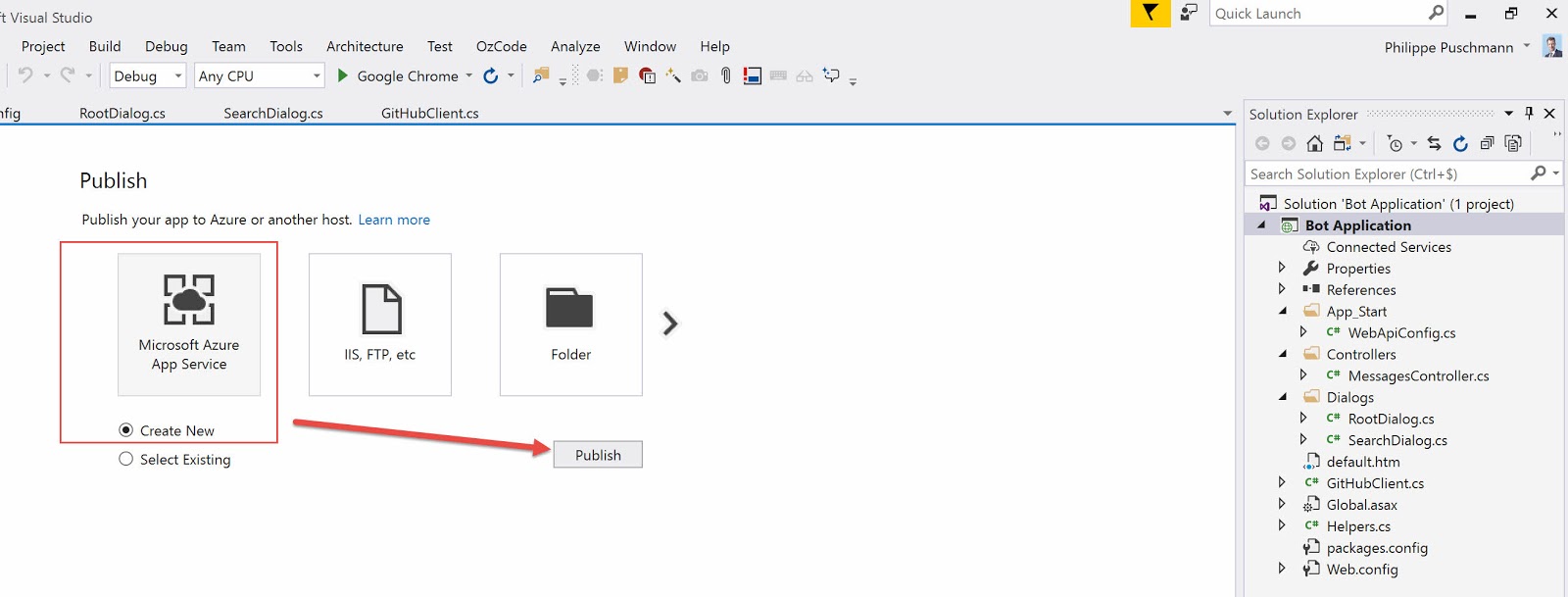The image size is (1568, 597).
Task: Select the Select Existing radio button
Action: pos(125,459)
